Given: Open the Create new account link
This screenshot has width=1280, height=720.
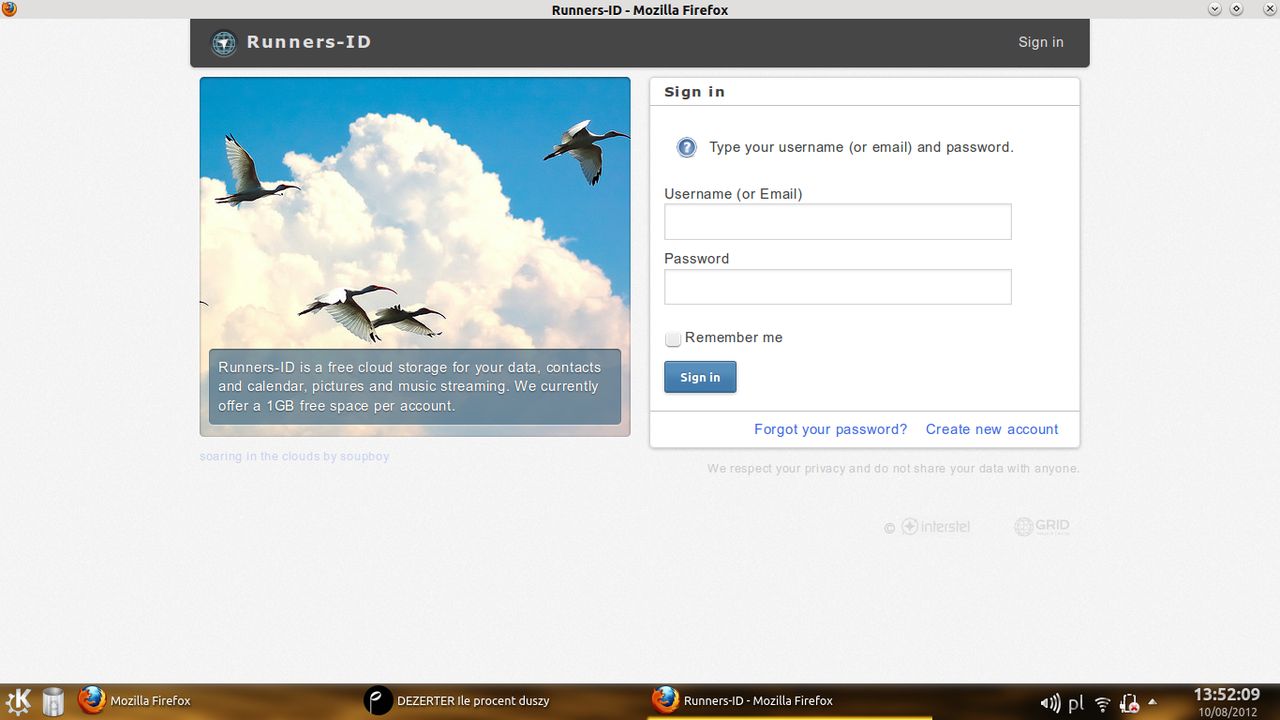Looking at the screenshot, I should pos(992,429).
